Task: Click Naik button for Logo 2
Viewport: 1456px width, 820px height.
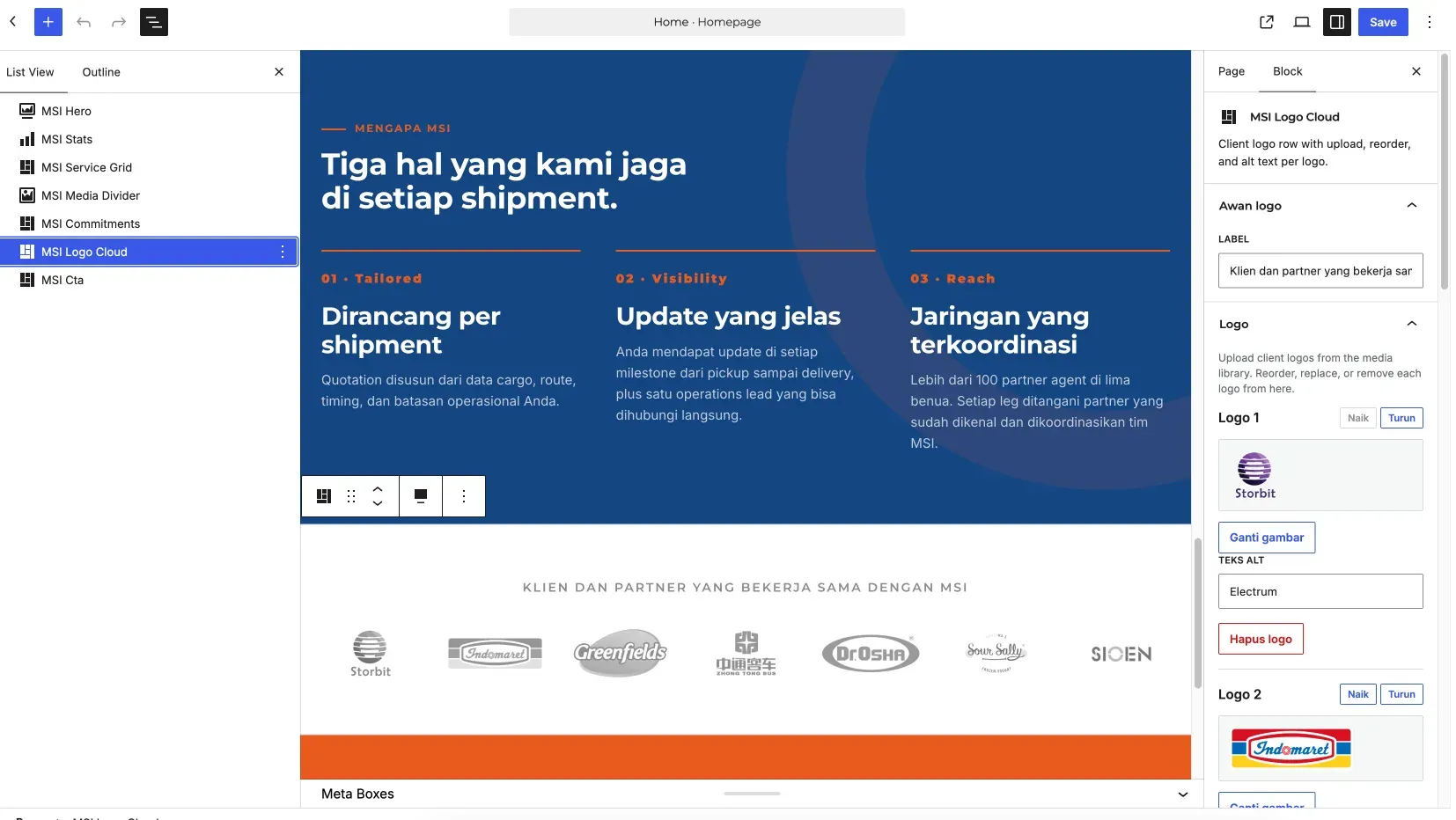Action: coord(1358,694)
